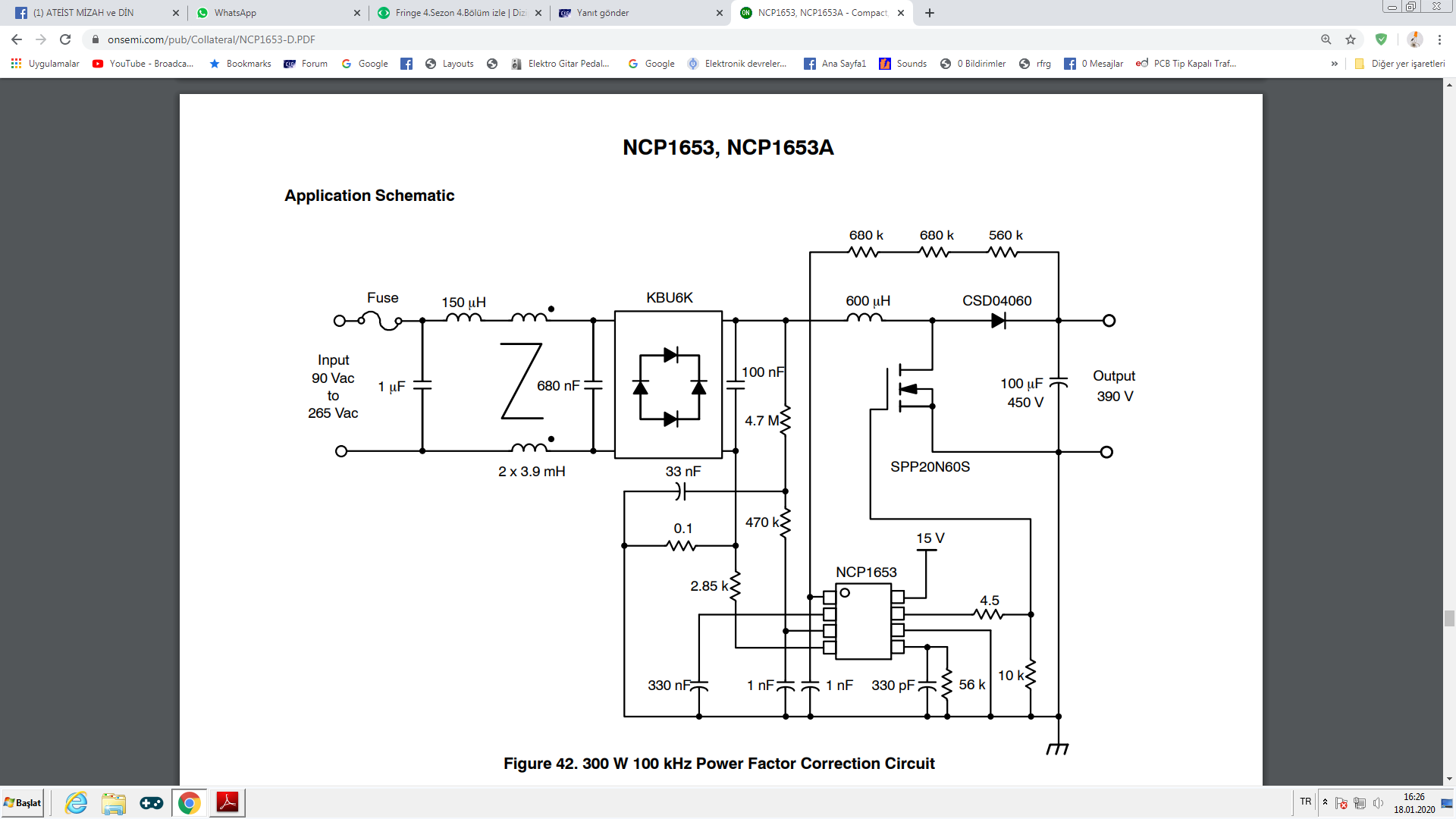Open the clock showing 16:26
1456x819 pixels.
1414,803
